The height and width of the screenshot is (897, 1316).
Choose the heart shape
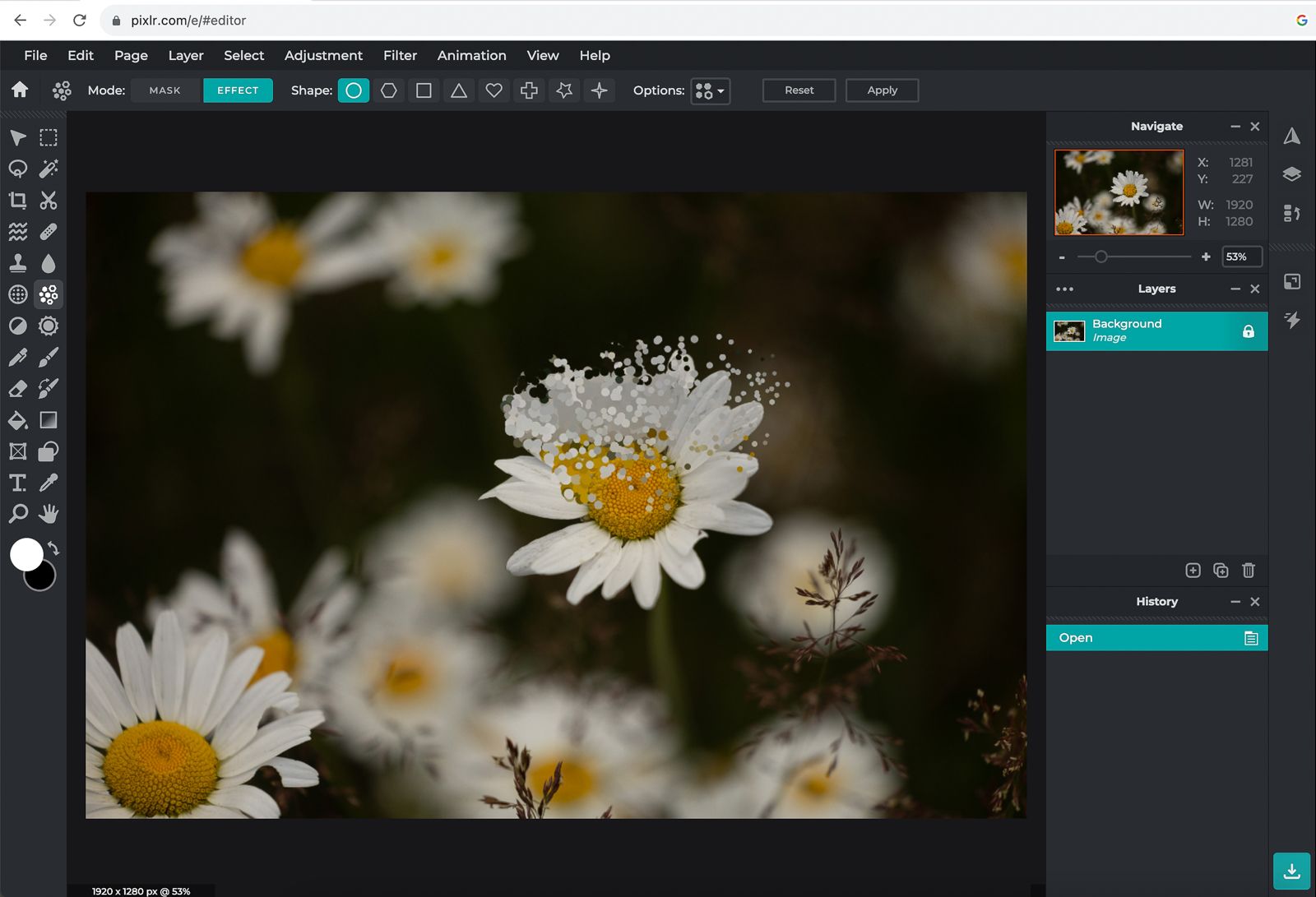coord(493,90)
